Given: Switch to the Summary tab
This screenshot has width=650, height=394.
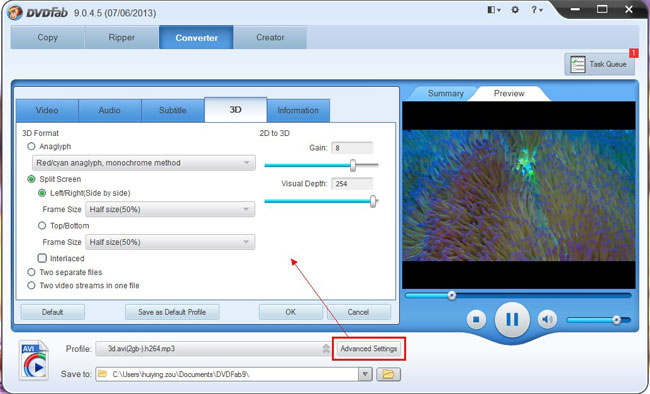Looking at the screenshot, I should [x=446, y=93].
